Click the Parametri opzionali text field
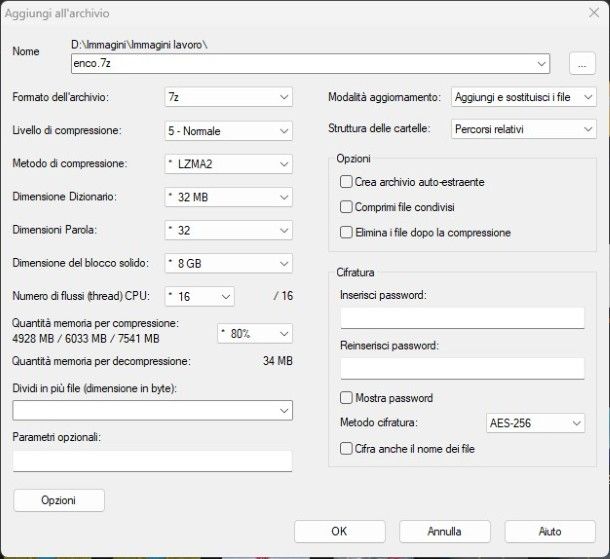 click(152, 461)
